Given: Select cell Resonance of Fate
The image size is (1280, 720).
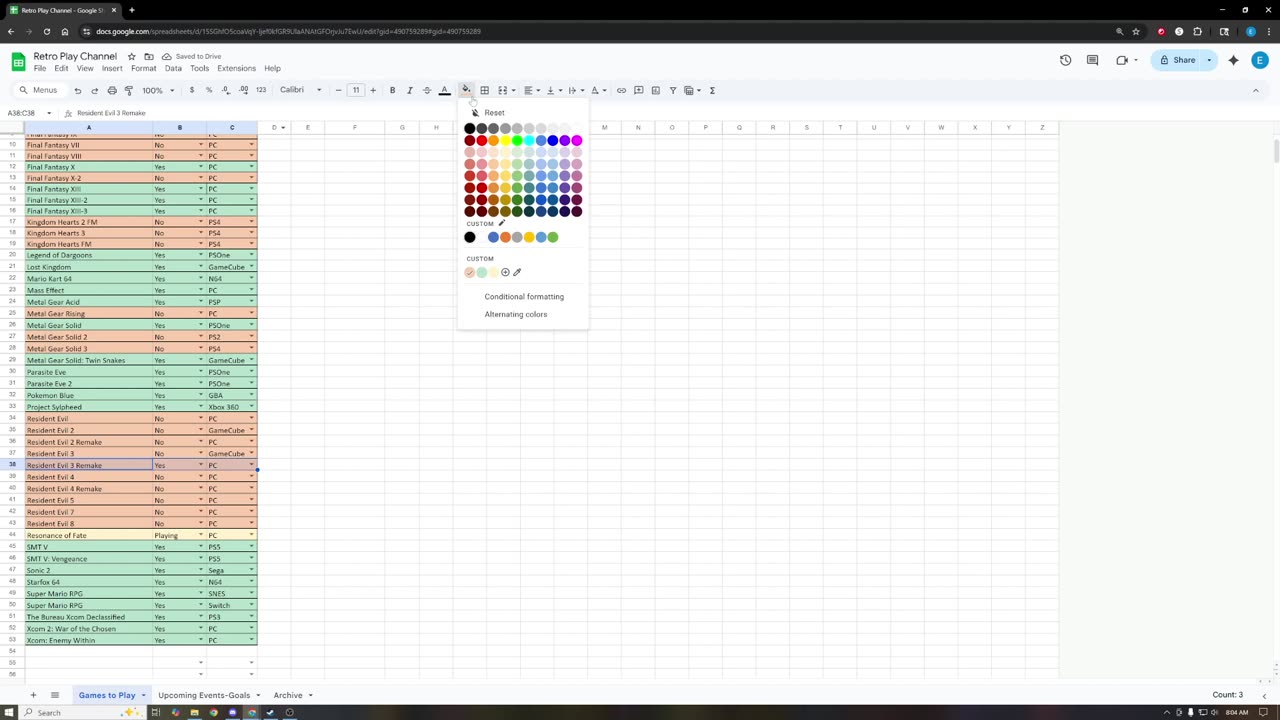Looking at the screenshot, I should click(x=88, y=535).
